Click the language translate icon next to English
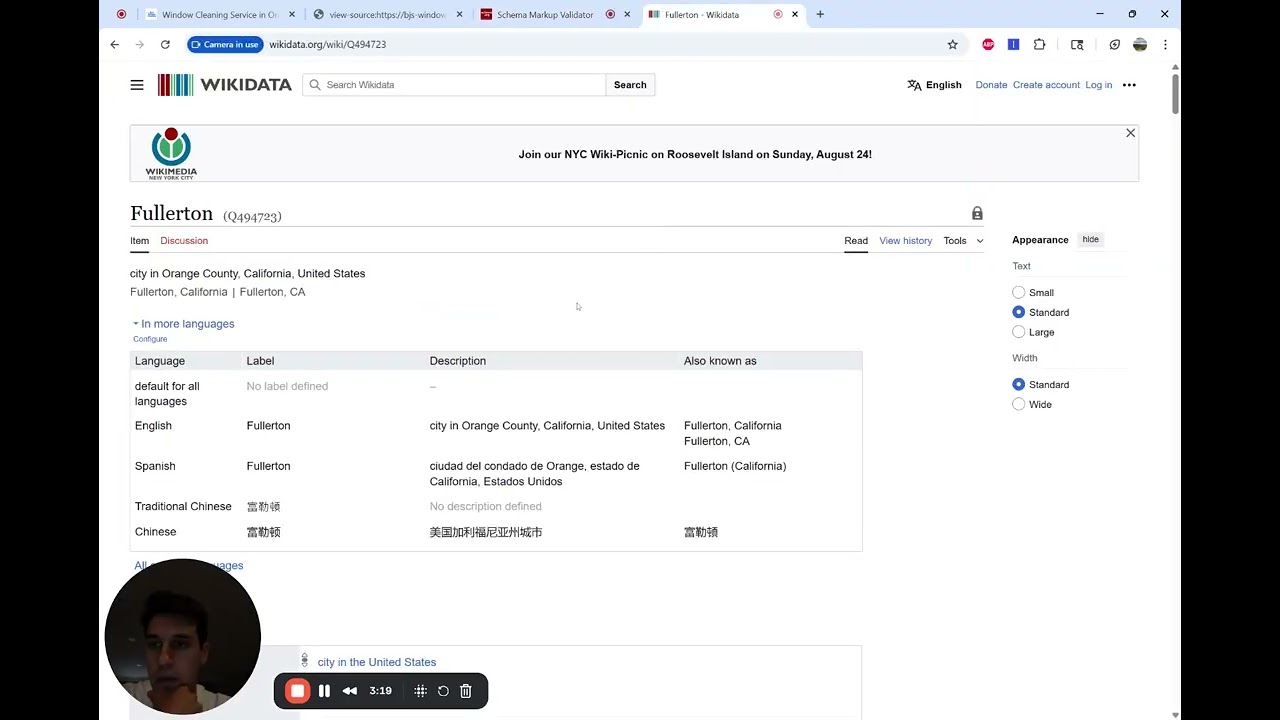 coord(914,85)
